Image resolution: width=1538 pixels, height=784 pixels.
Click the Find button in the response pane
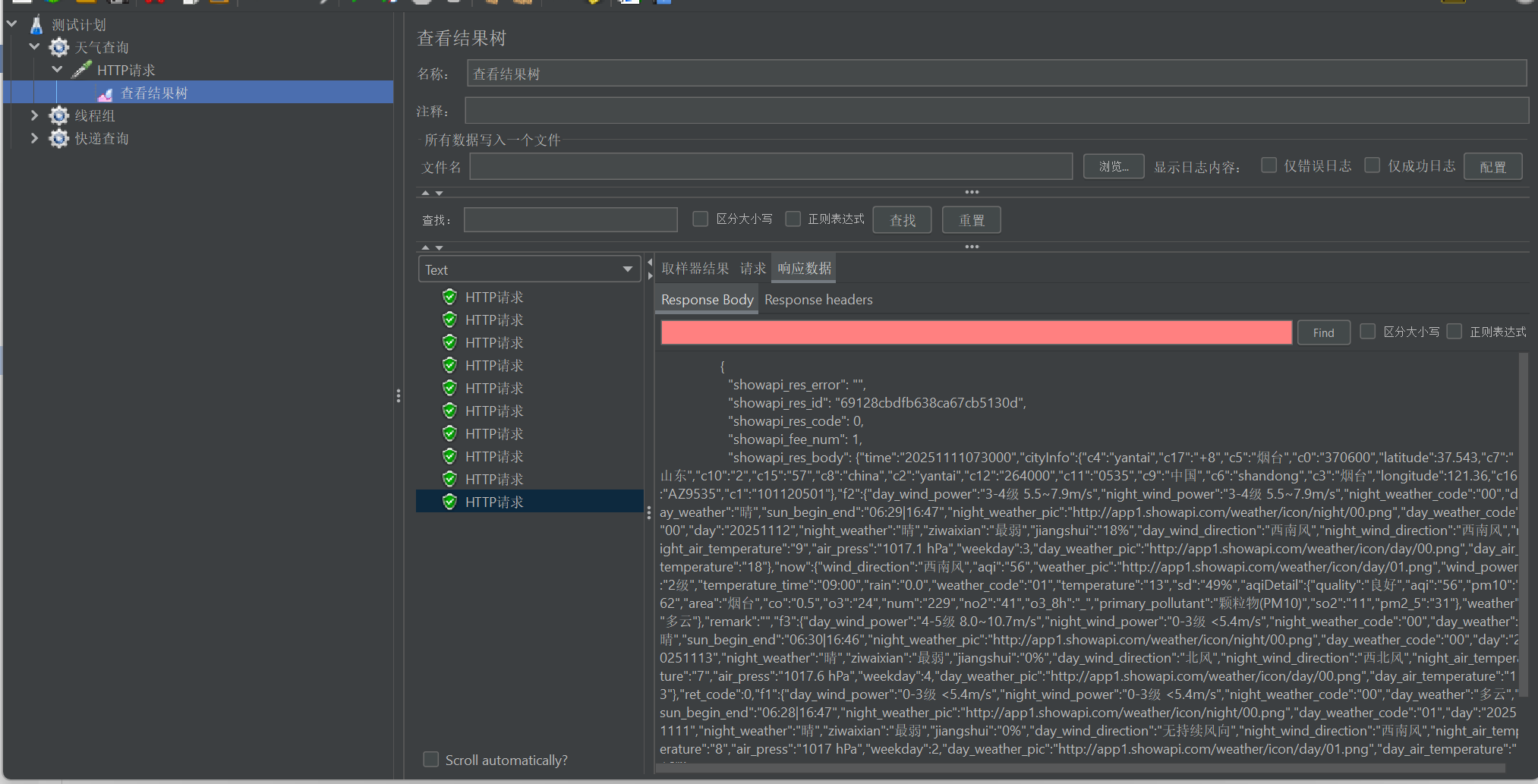1323,332
